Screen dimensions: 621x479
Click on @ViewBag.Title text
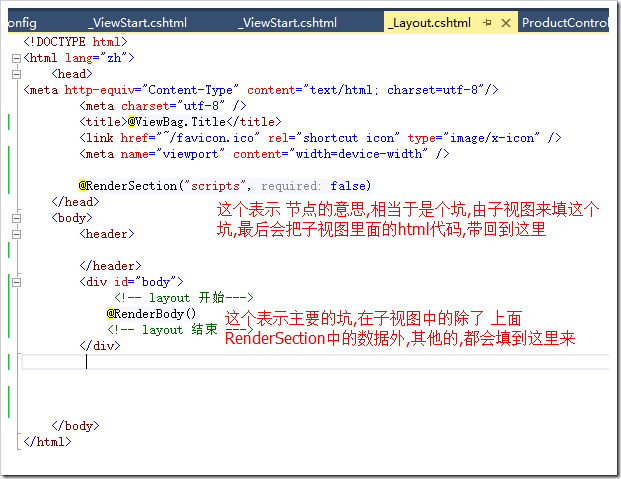(x=177, y=122)
